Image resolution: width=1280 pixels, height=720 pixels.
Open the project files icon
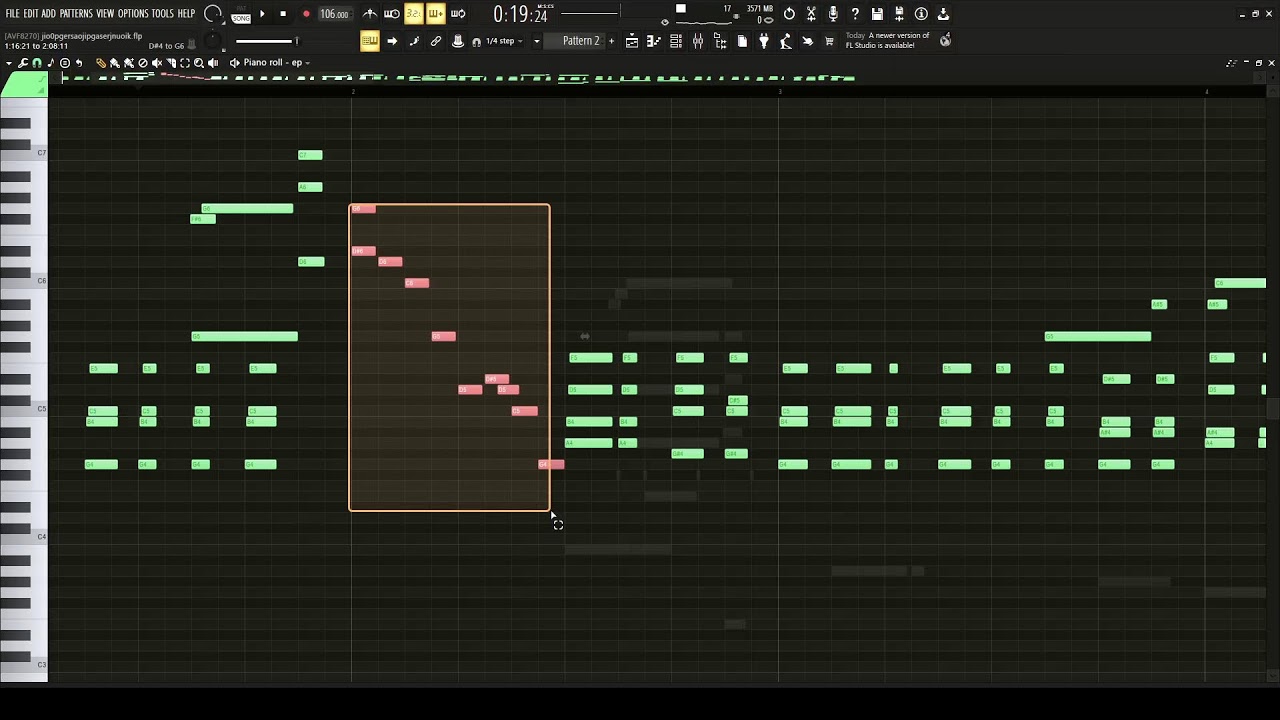[x=742, y=41]
